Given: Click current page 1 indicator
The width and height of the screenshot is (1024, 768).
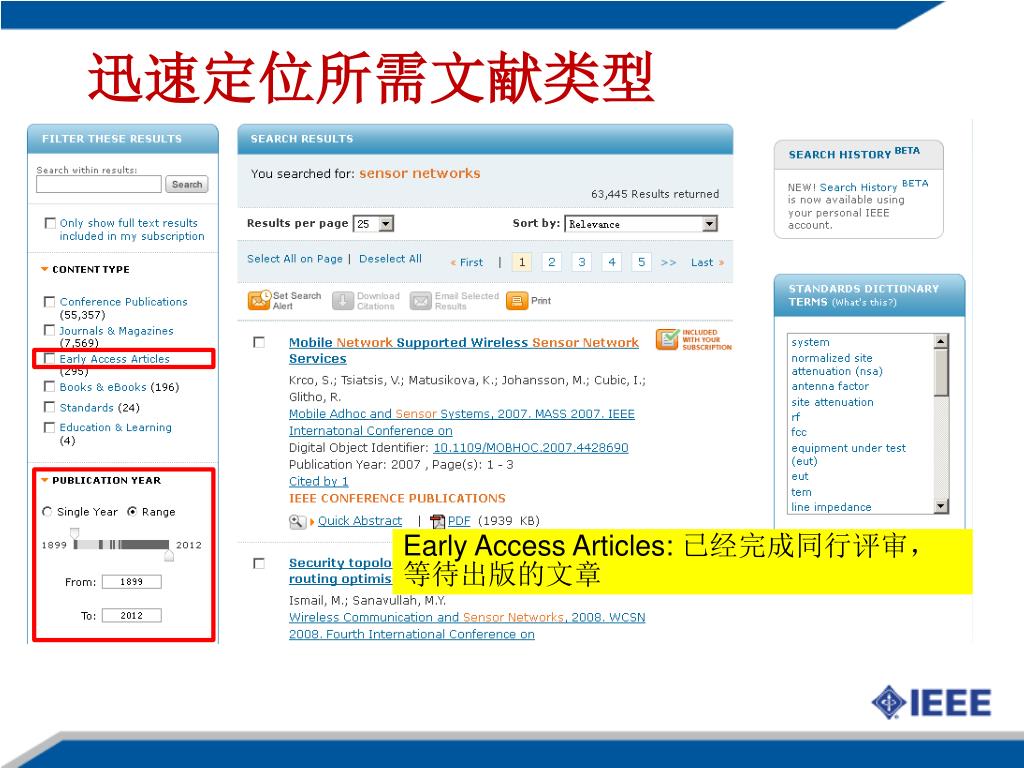Looking at the screenshot, I should tap(521, 262).
